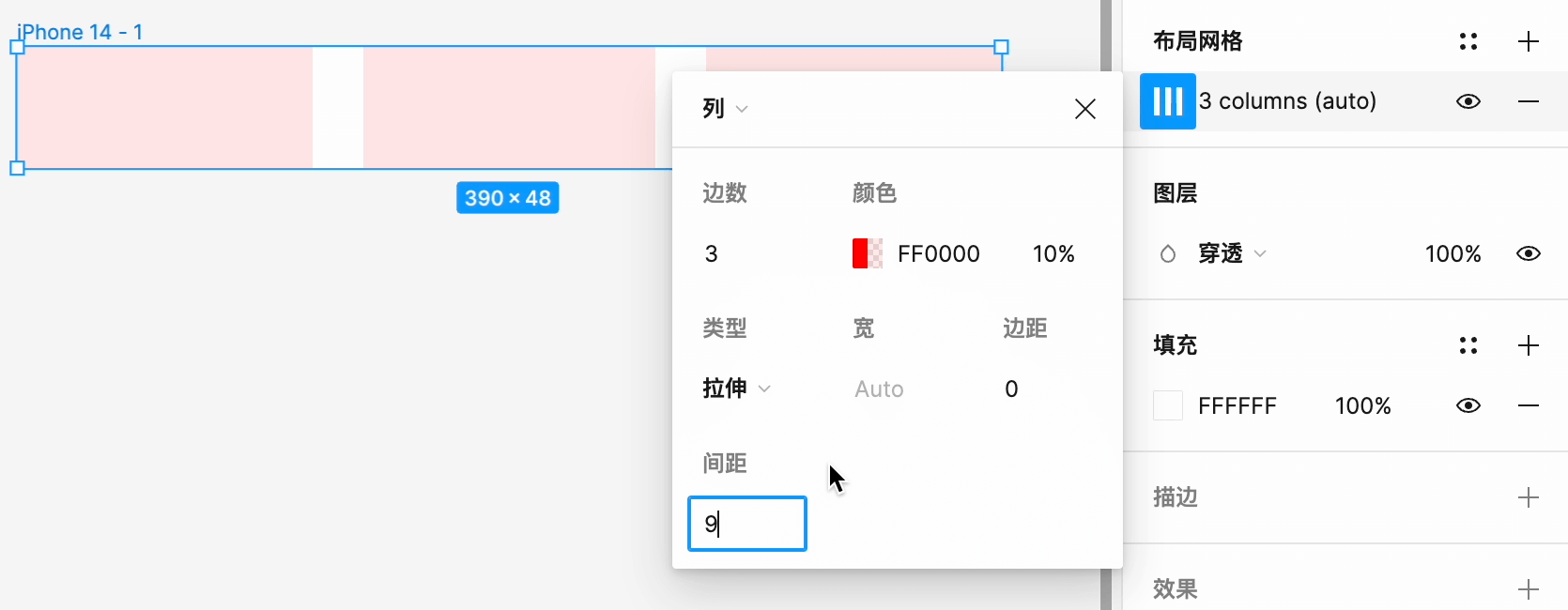
Task: Click the 图层 section header
Action: pos(1176,193)
